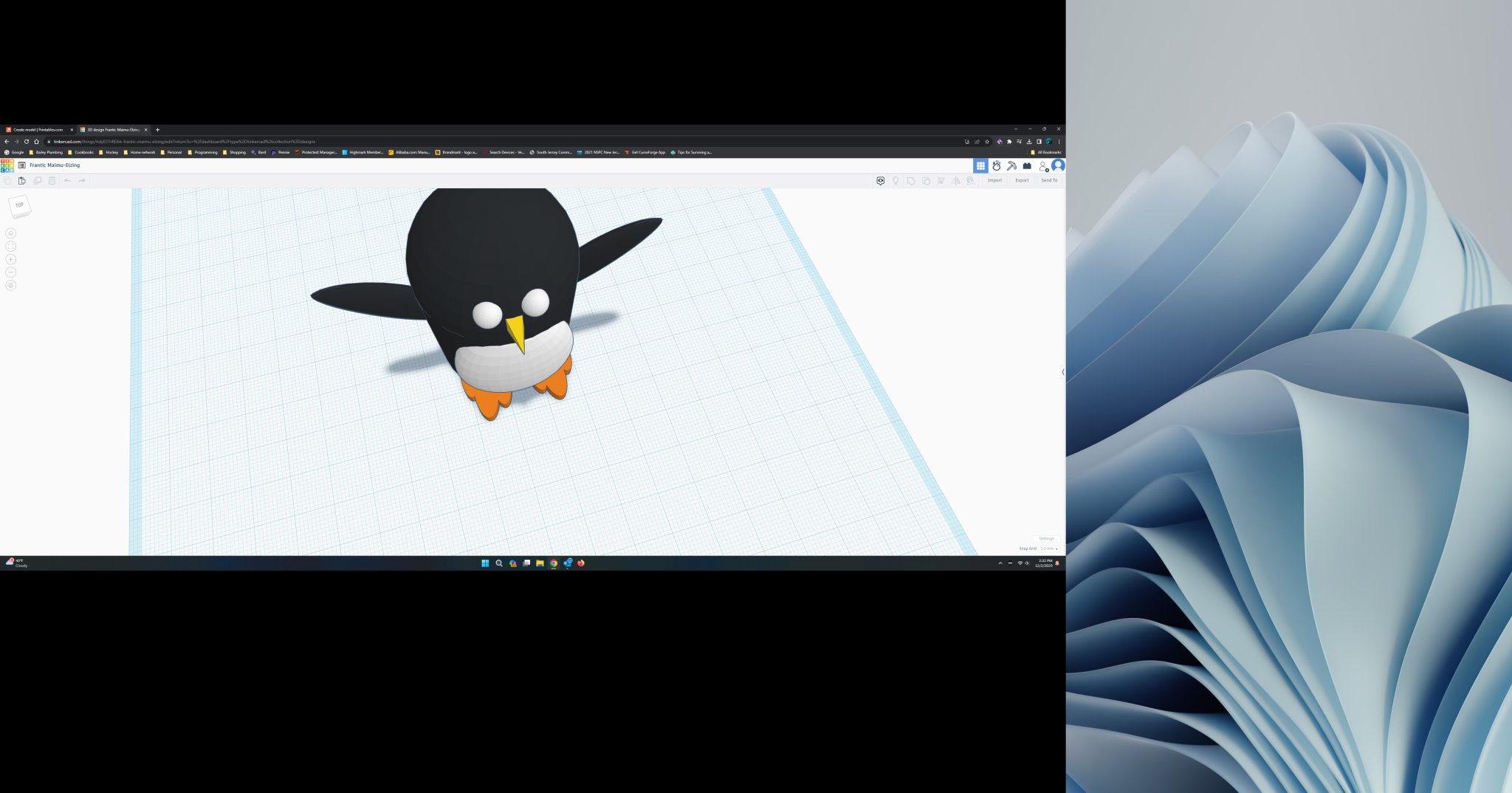Click the invite collaborators icon
Image resolution: width=1512 pixels, height=793 pixels.
tap(1044, 166)
